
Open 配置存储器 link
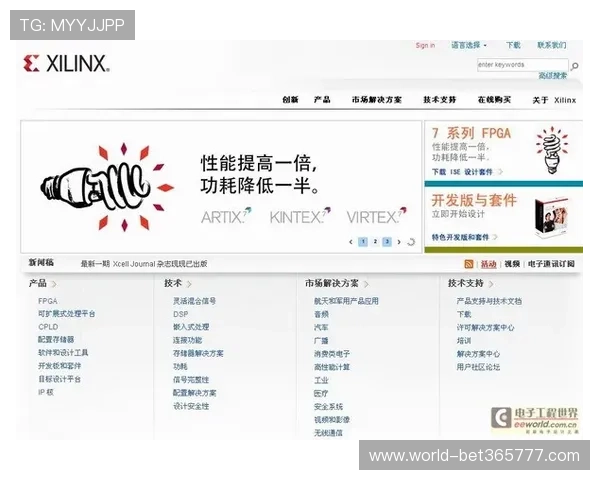click(x=56, y=340)
